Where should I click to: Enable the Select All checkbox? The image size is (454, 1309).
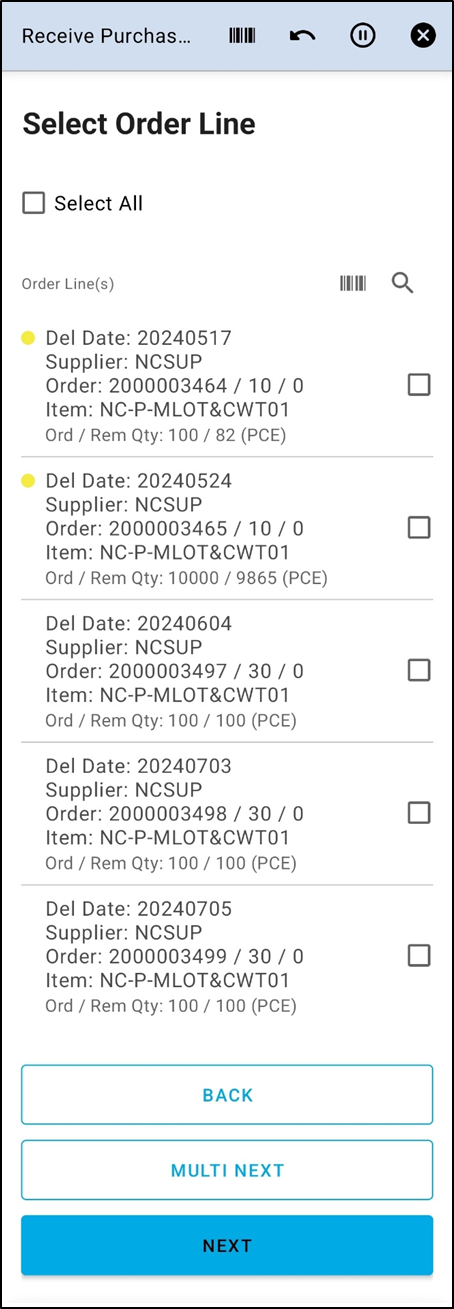[x=34, y=203]
